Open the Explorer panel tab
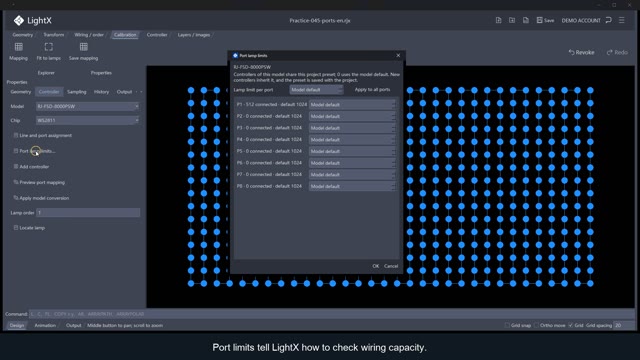Screen dimensions: 640x360 46,73
